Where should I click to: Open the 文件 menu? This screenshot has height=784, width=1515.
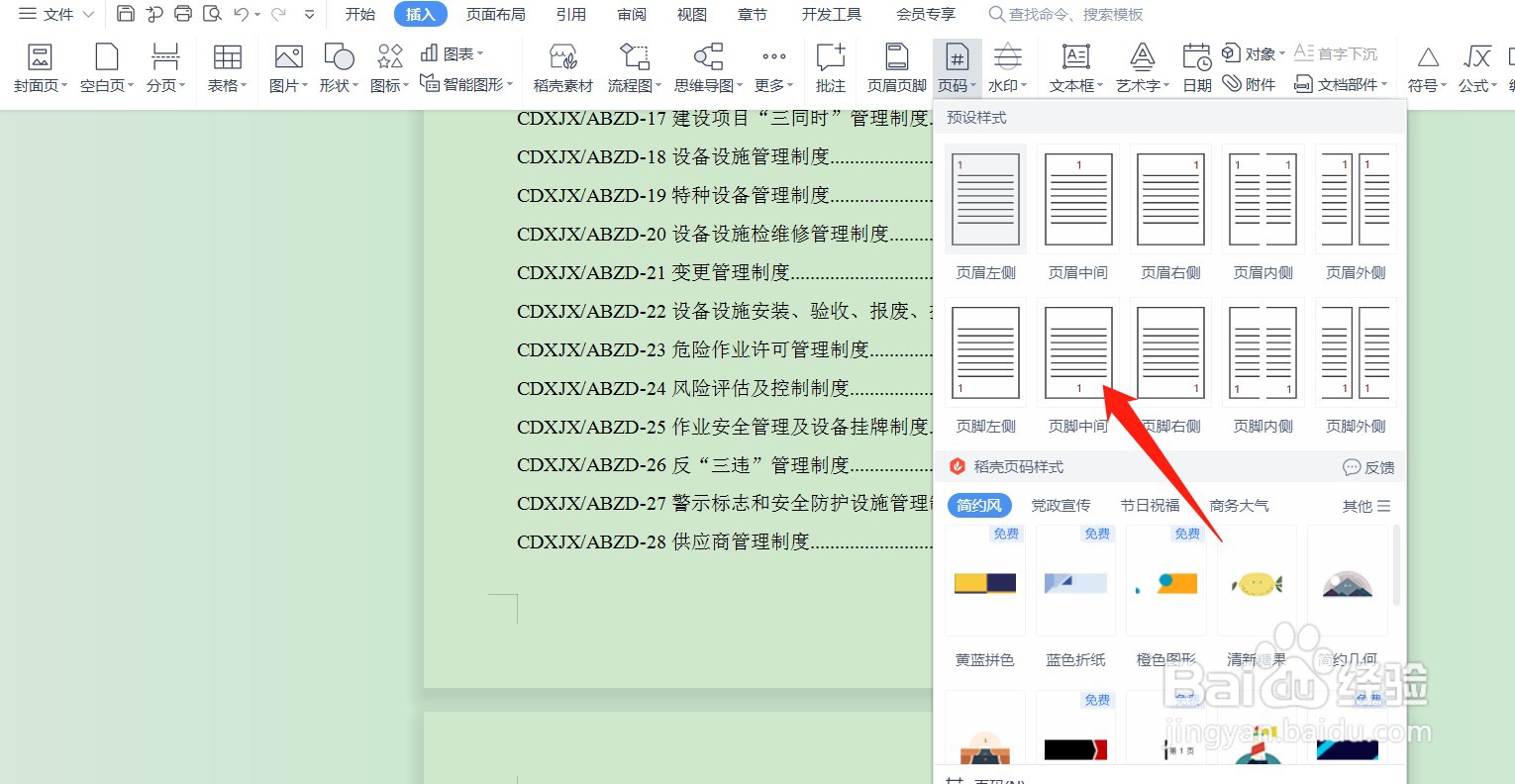click(56, 14)
